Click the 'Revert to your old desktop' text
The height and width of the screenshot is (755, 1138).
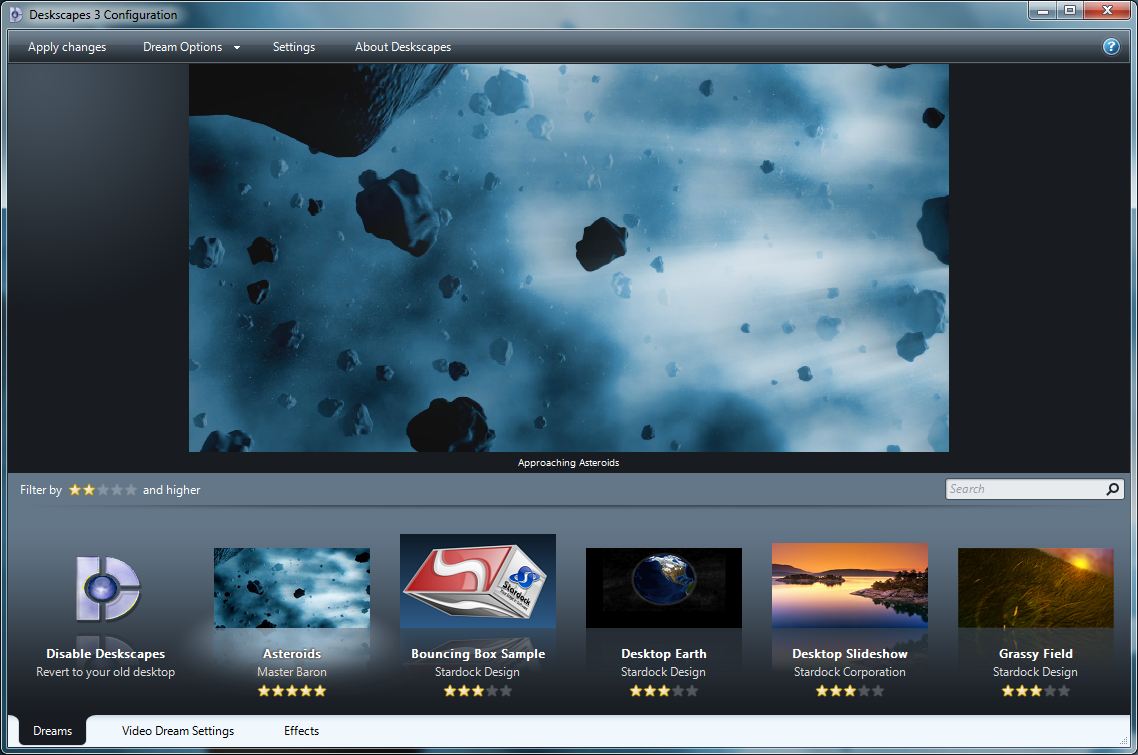coord(105,672)
